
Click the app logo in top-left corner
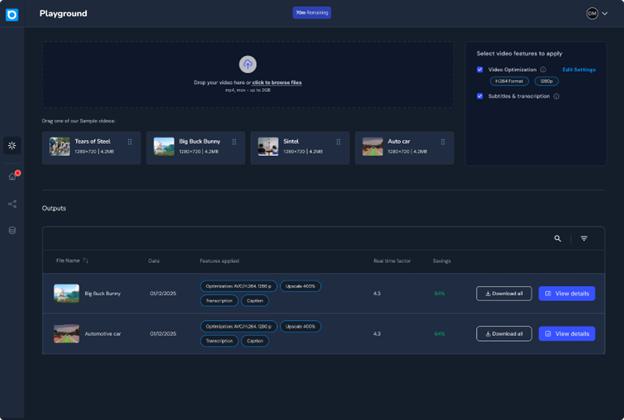click(x=12, y=15)
